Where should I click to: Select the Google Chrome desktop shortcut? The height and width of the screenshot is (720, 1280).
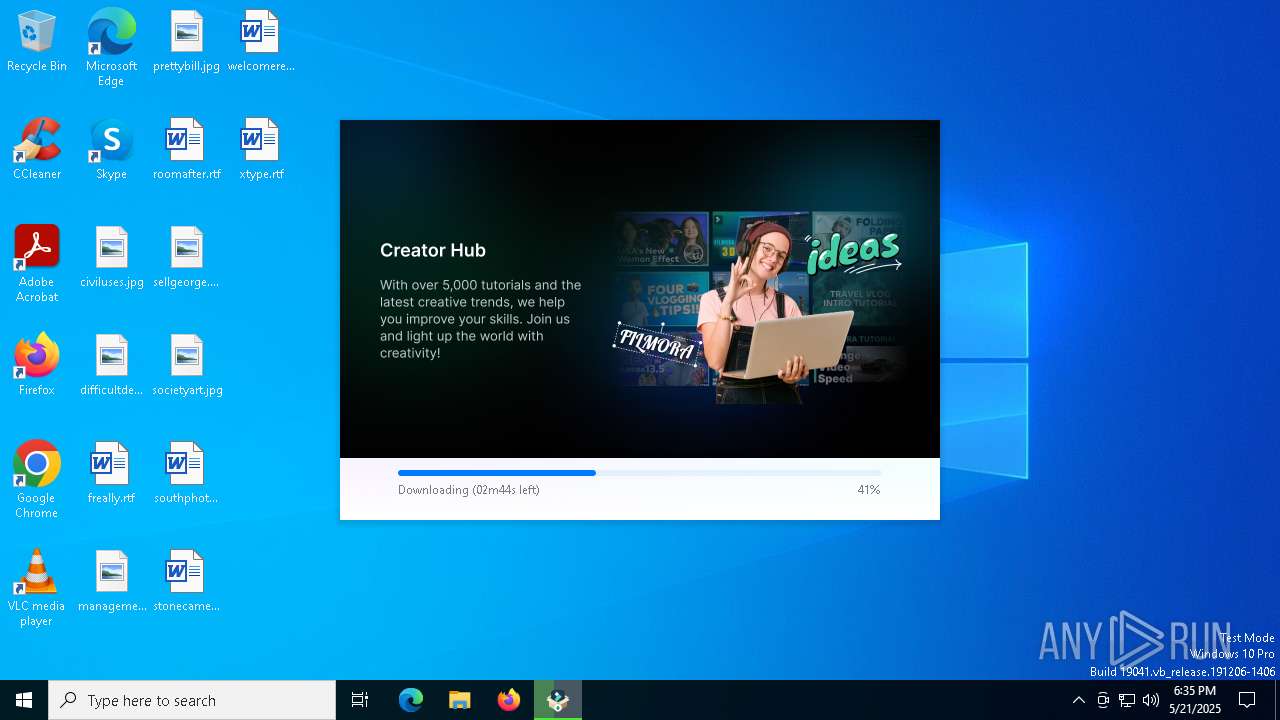(x=37, y=480)
